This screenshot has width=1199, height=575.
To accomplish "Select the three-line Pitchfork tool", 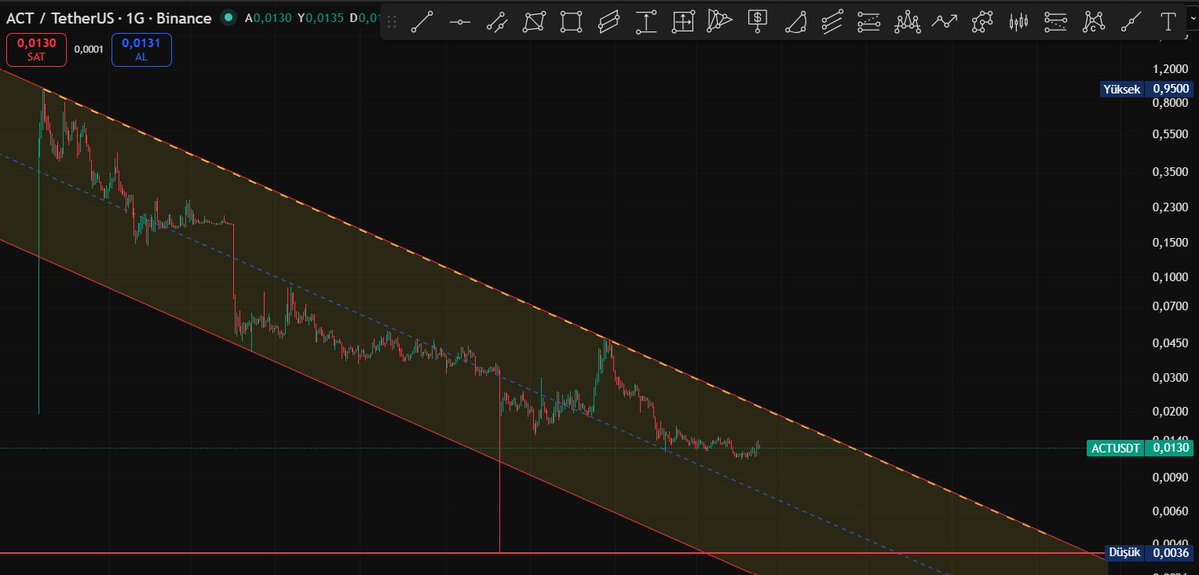I will [833, 21].
